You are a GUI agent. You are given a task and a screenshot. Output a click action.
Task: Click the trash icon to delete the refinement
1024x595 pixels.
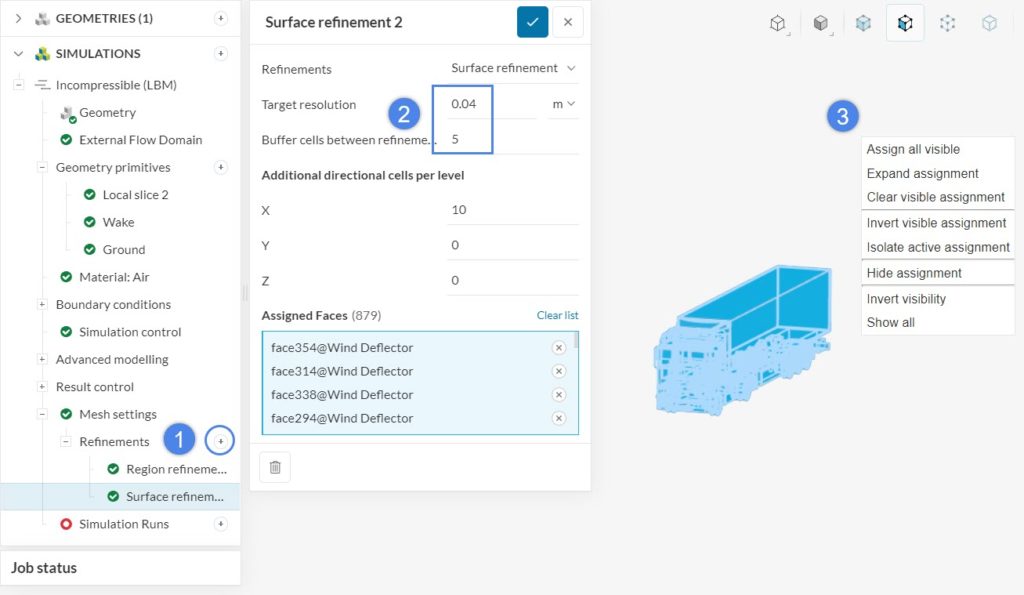[x=275, y=466]
